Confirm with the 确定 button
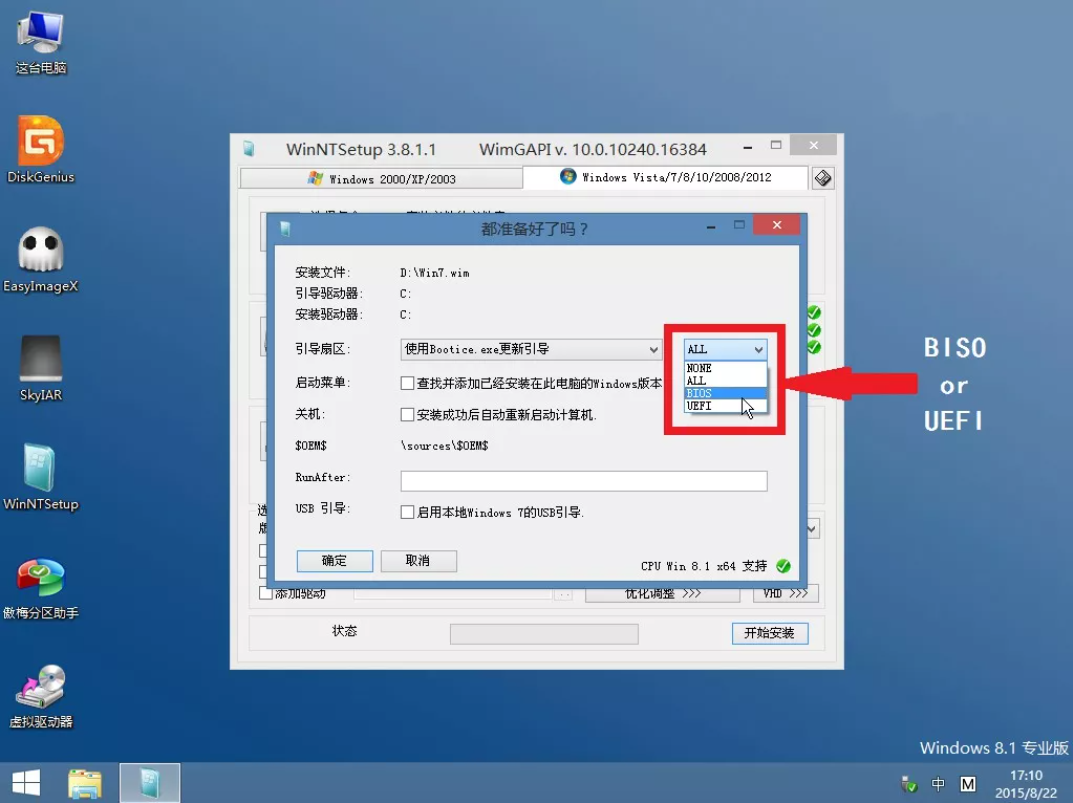The height and width of the screenshot is (803, 1073). (x=335, y=561)
